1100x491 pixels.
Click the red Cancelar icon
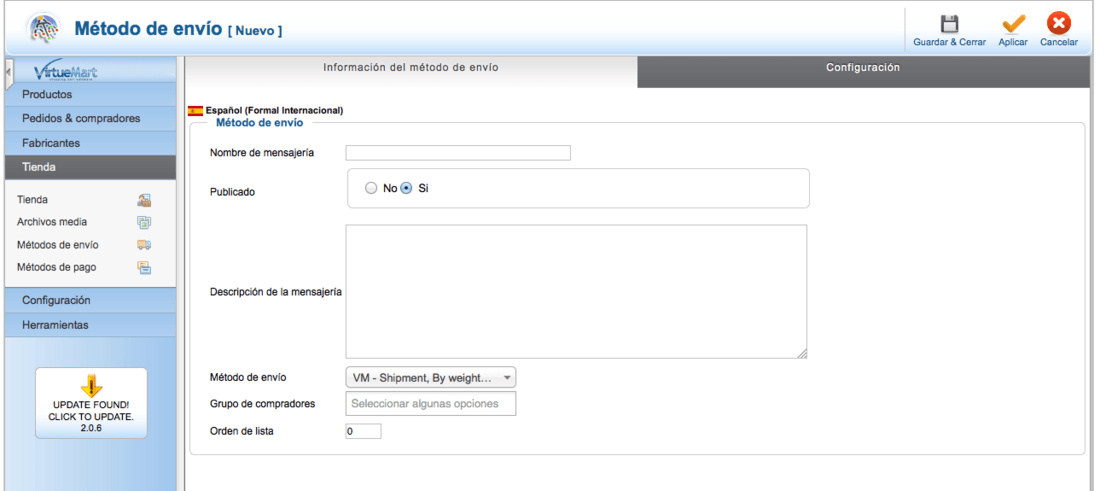click(1059, 24)
